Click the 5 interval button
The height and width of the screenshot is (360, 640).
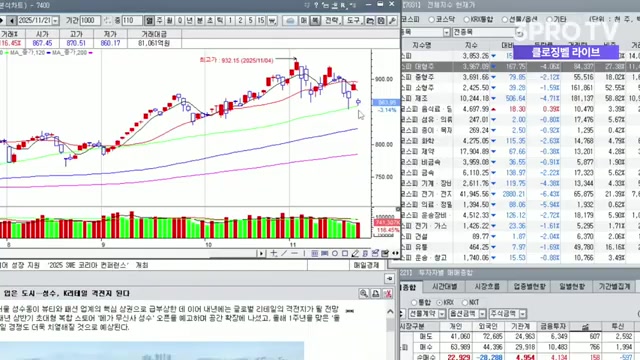click(251, 20)
